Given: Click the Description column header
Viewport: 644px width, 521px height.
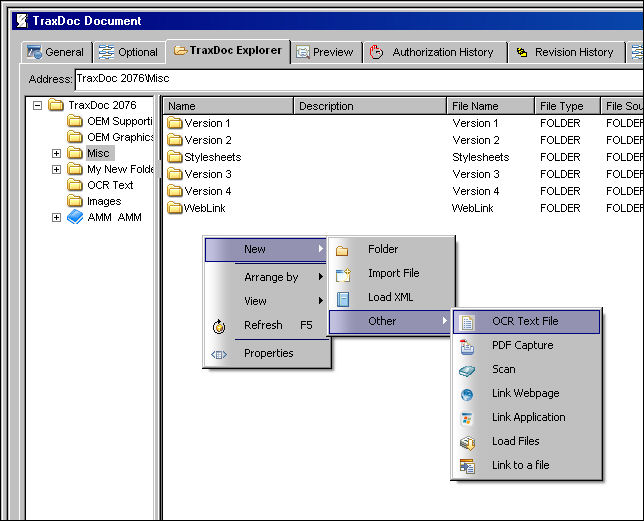Looking at the screenshot, I should click(x=370, y=106).
